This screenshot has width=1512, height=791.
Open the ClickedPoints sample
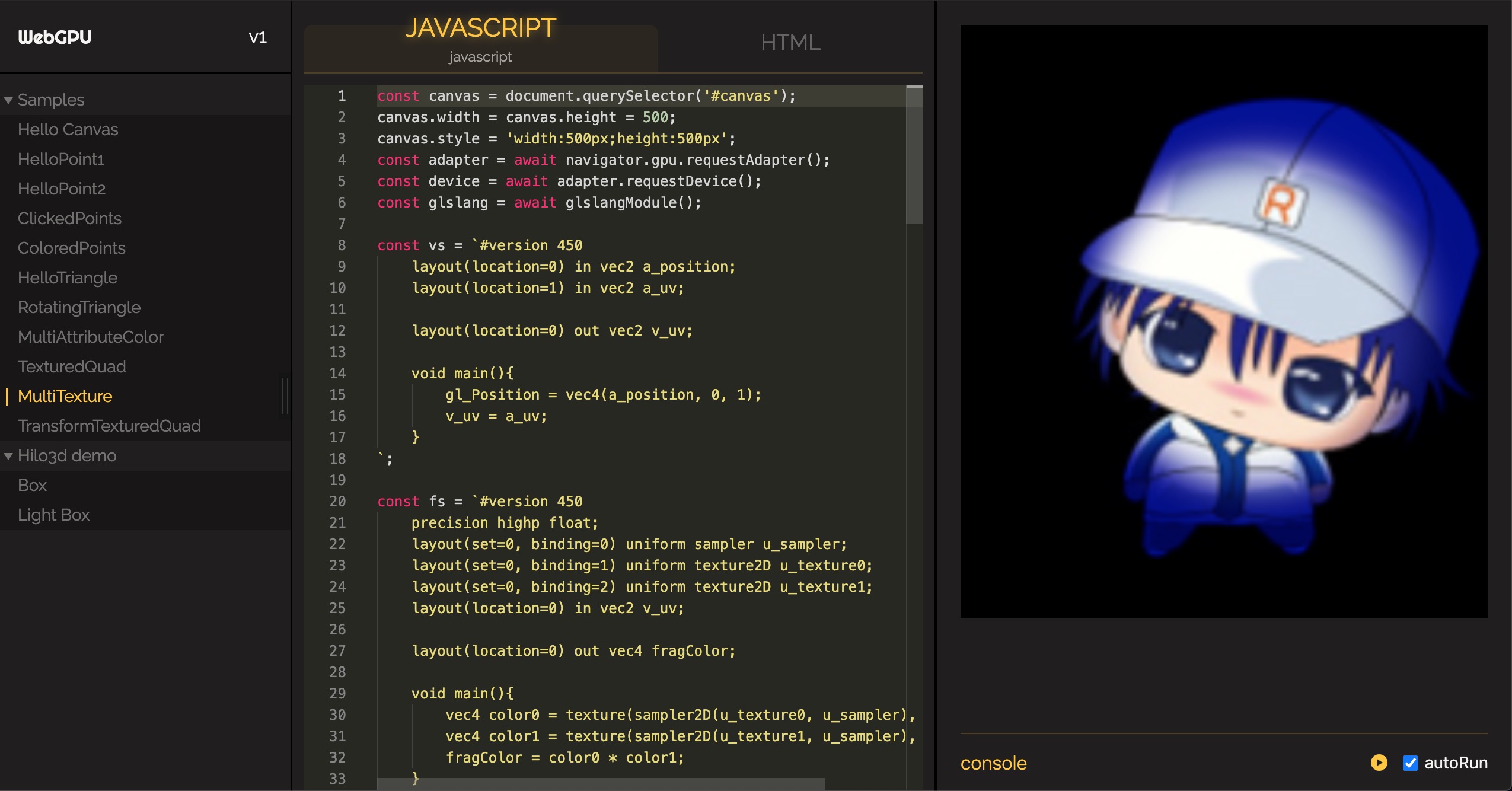69,218
